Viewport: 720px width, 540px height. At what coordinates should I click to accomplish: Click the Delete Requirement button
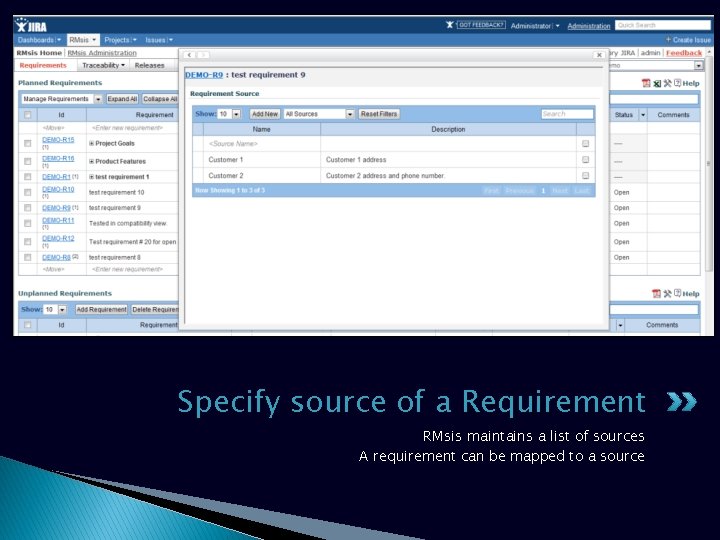pyautogui.click(x=155, y=309)
